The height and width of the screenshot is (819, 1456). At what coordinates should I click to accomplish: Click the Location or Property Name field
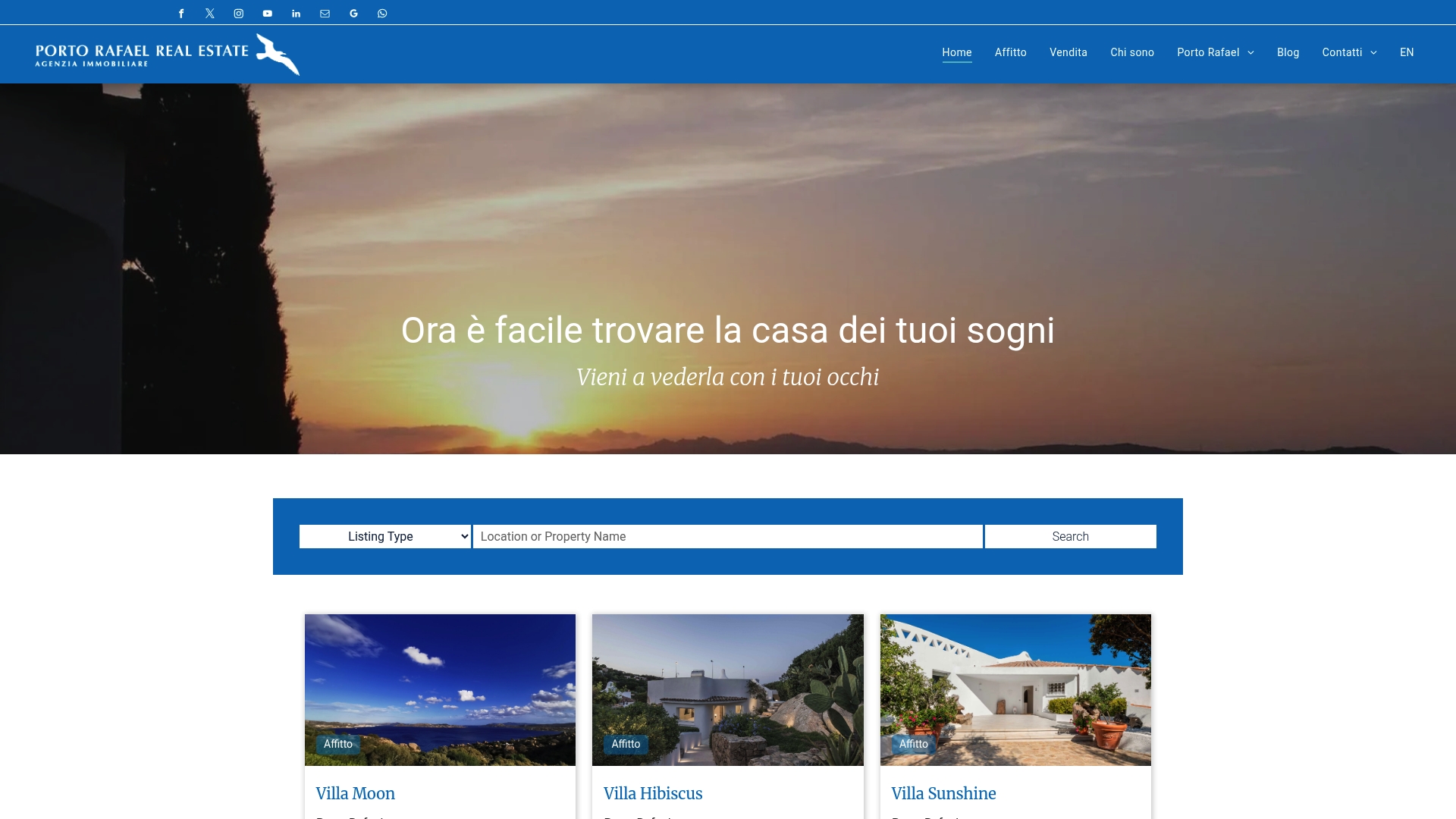click(726, 536)
